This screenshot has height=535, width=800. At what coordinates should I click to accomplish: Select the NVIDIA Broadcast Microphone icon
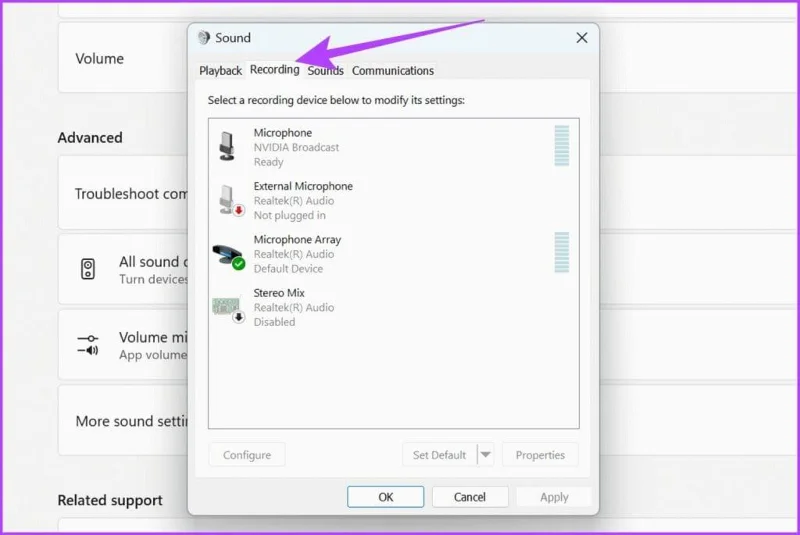[x=227, y=146]
